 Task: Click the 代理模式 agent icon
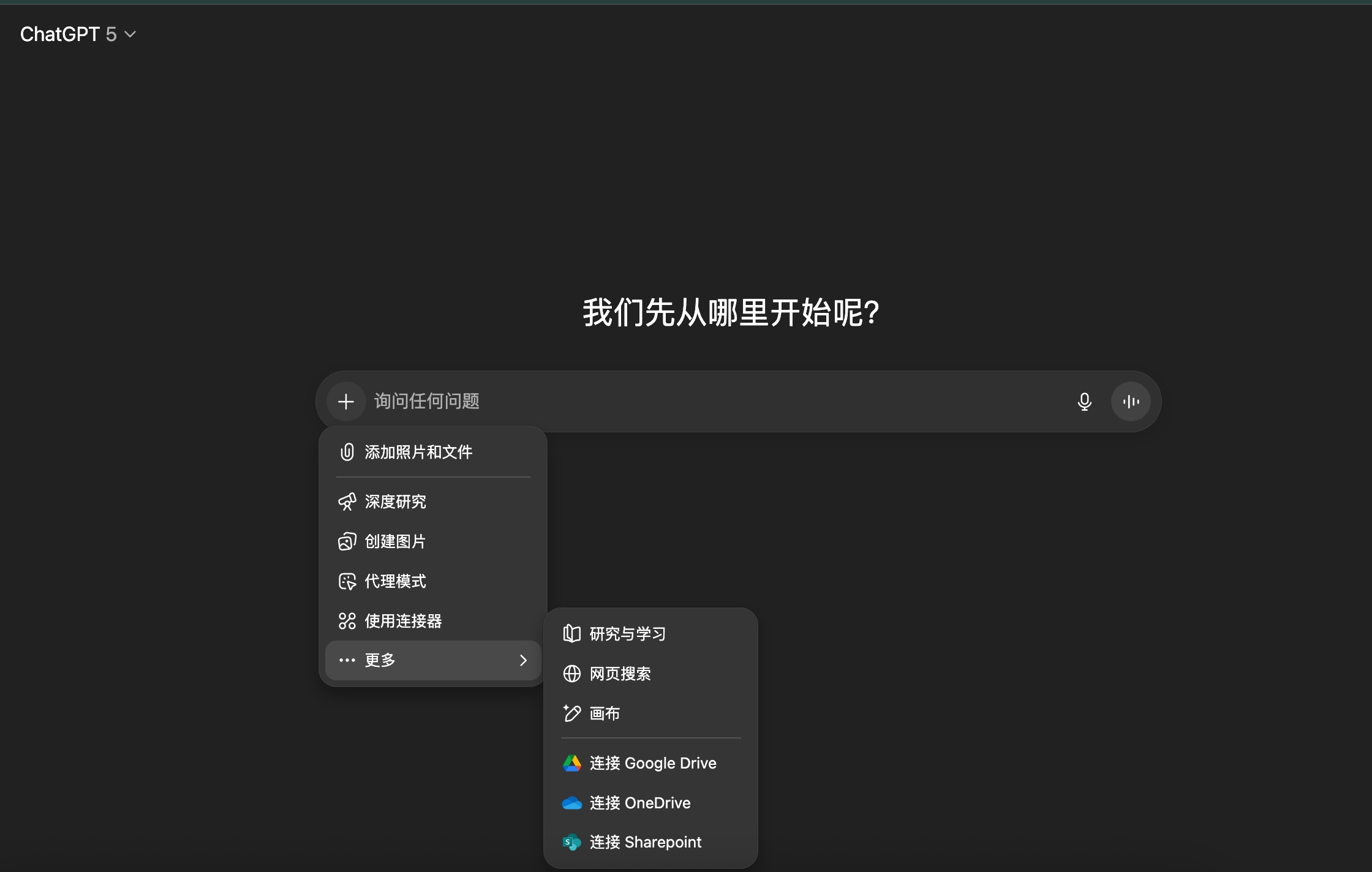click(347, 581)
